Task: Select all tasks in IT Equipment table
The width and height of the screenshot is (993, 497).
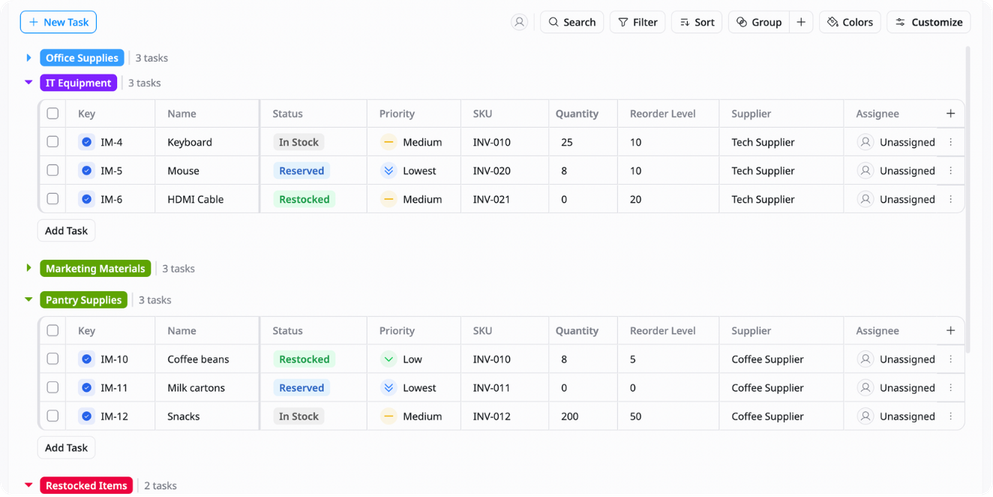Action: (53, 113)
